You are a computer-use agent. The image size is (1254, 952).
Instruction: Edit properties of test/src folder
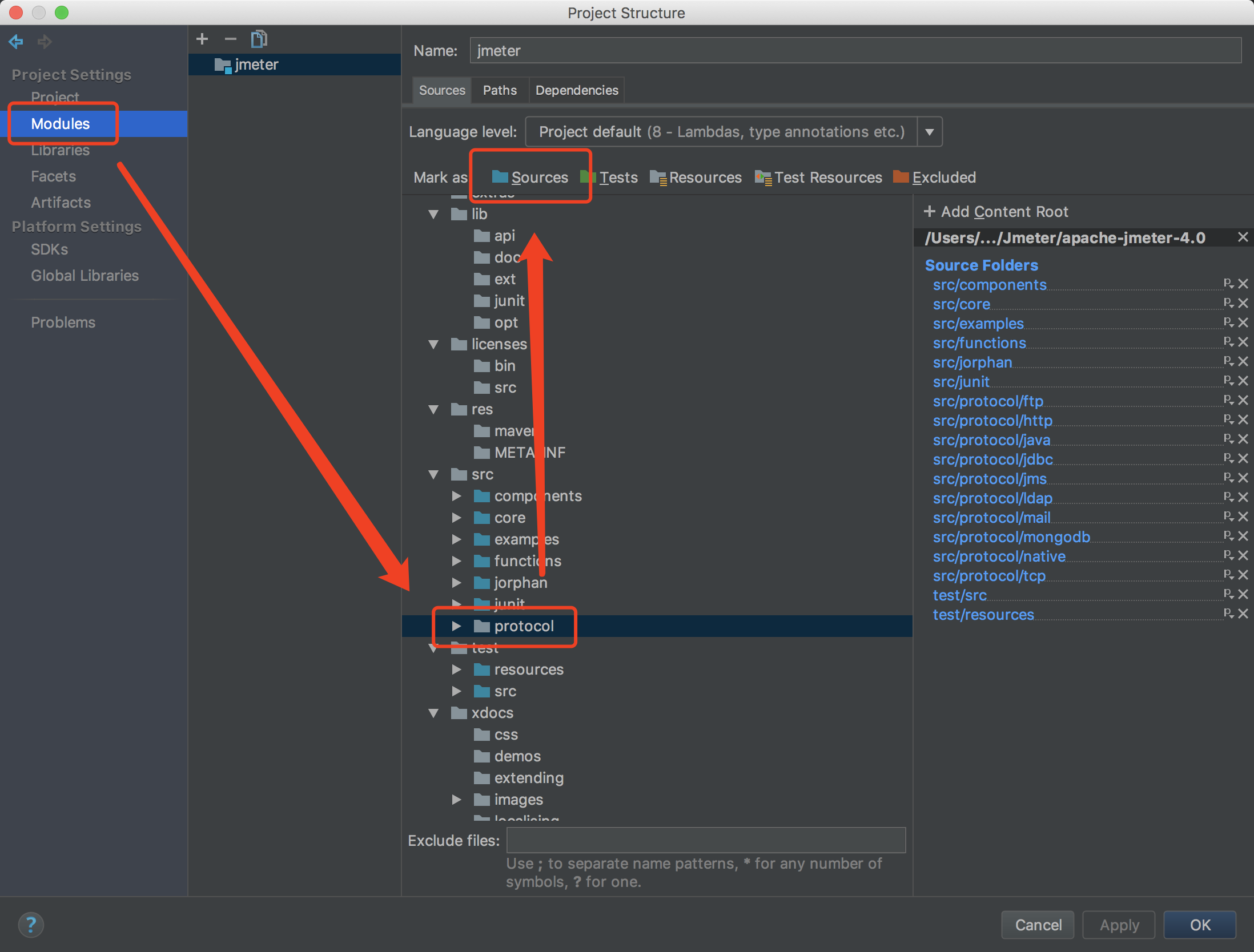click(1229, 594)
